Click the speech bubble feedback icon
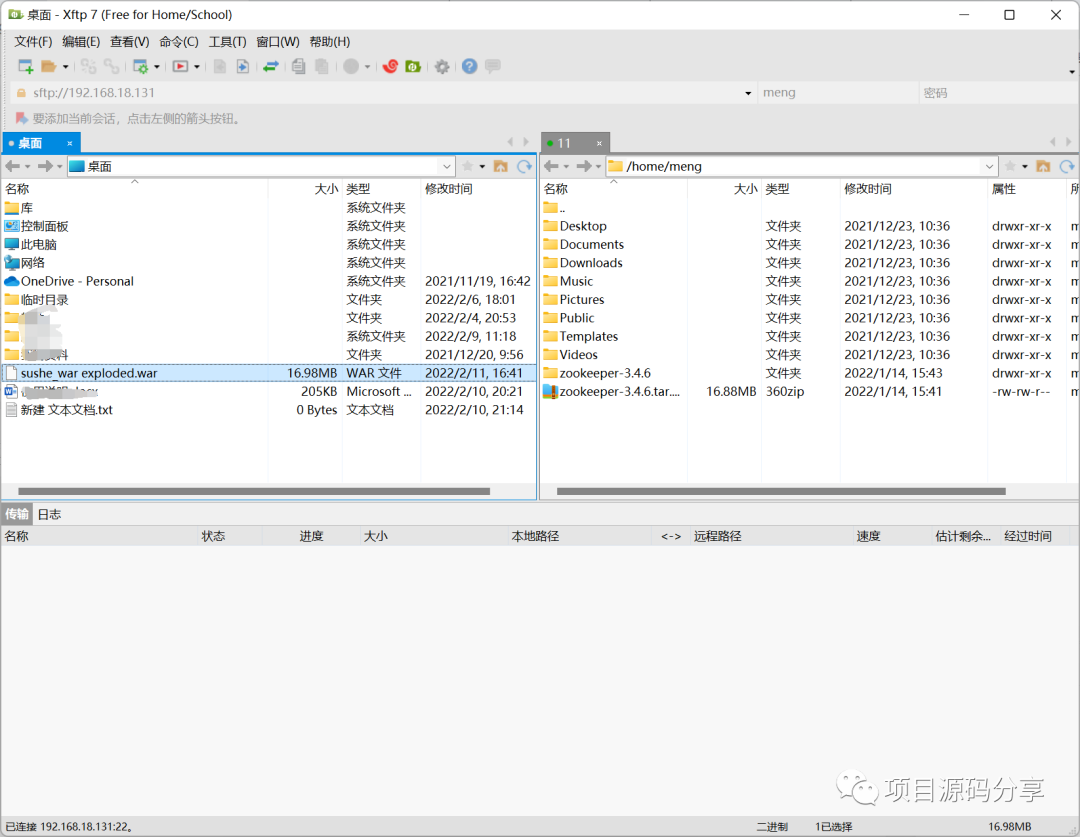The height and width of the screenshot is (837, 1080). (492, 66)
